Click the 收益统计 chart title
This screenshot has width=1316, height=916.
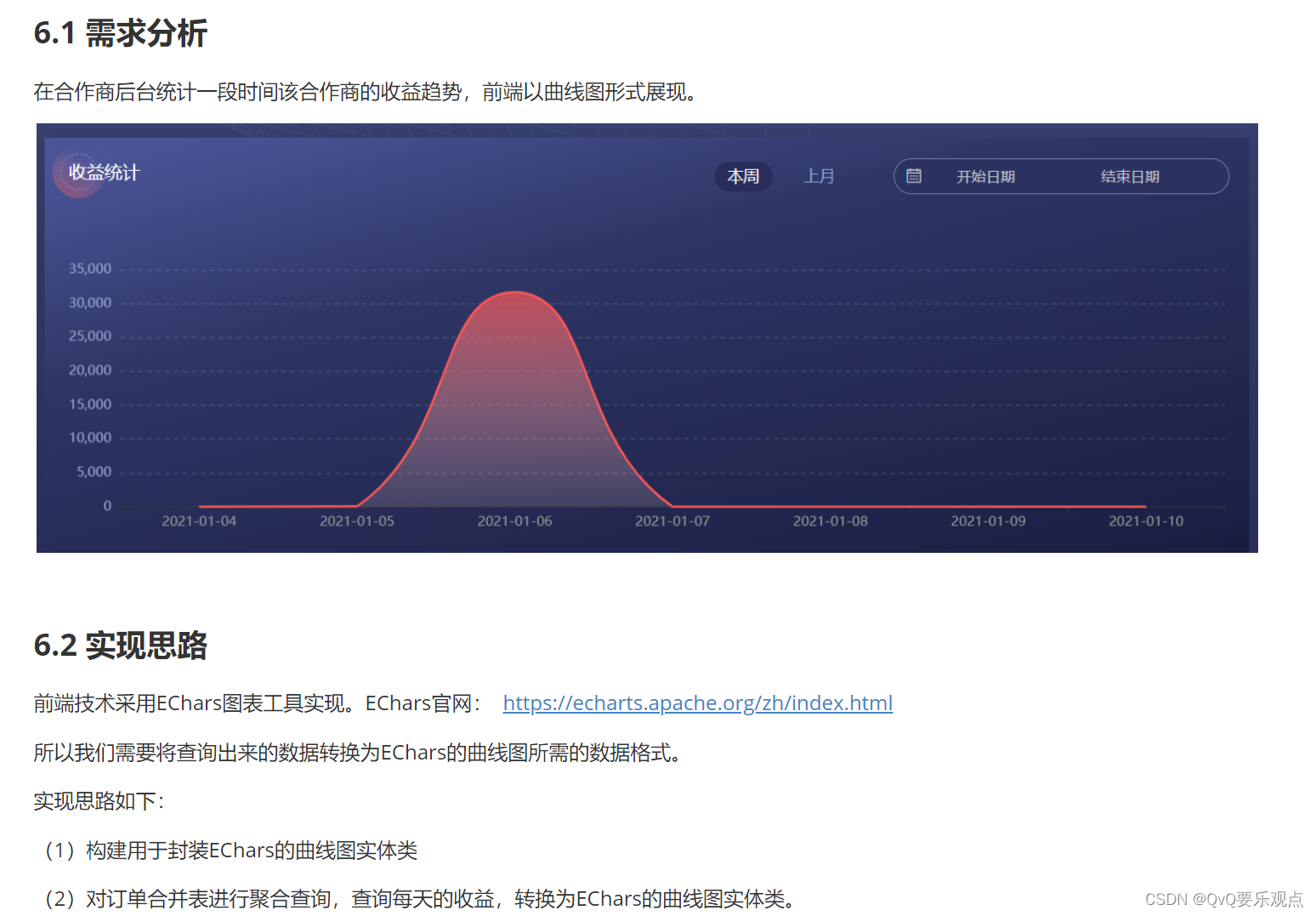point(104,173)
